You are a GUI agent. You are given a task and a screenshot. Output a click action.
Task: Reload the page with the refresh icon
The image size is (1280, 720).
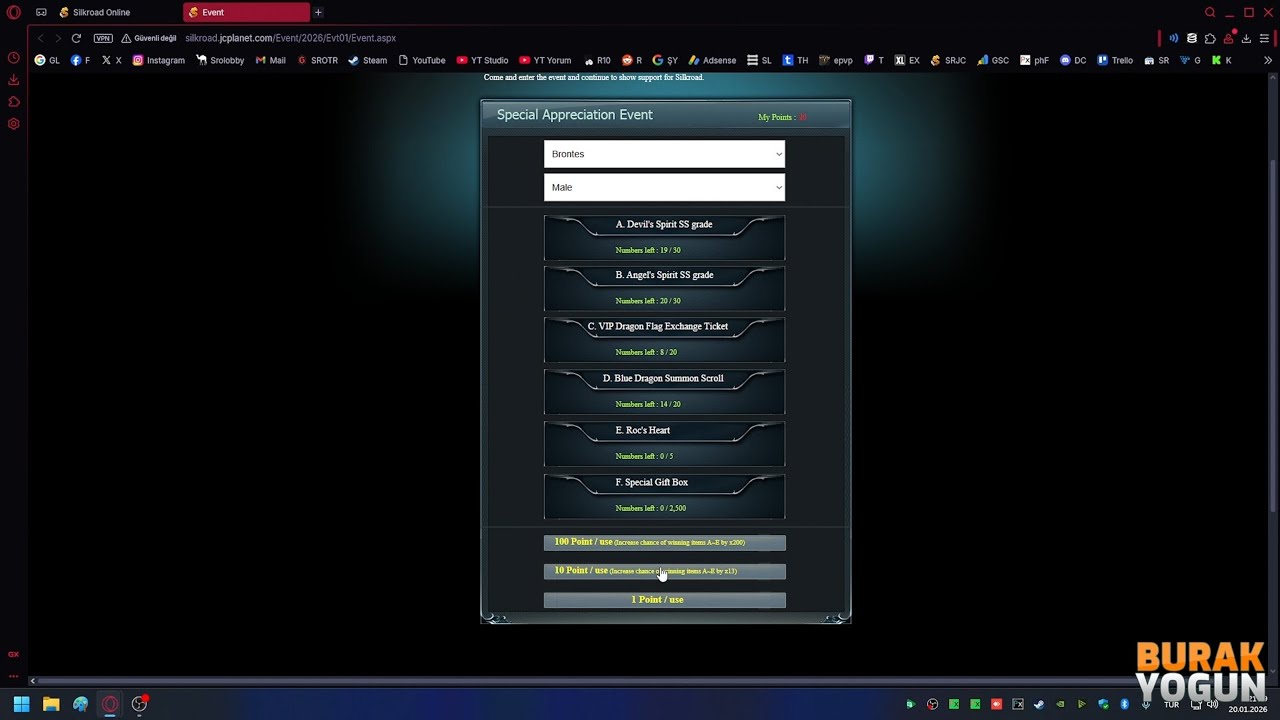tap(76, 38)
